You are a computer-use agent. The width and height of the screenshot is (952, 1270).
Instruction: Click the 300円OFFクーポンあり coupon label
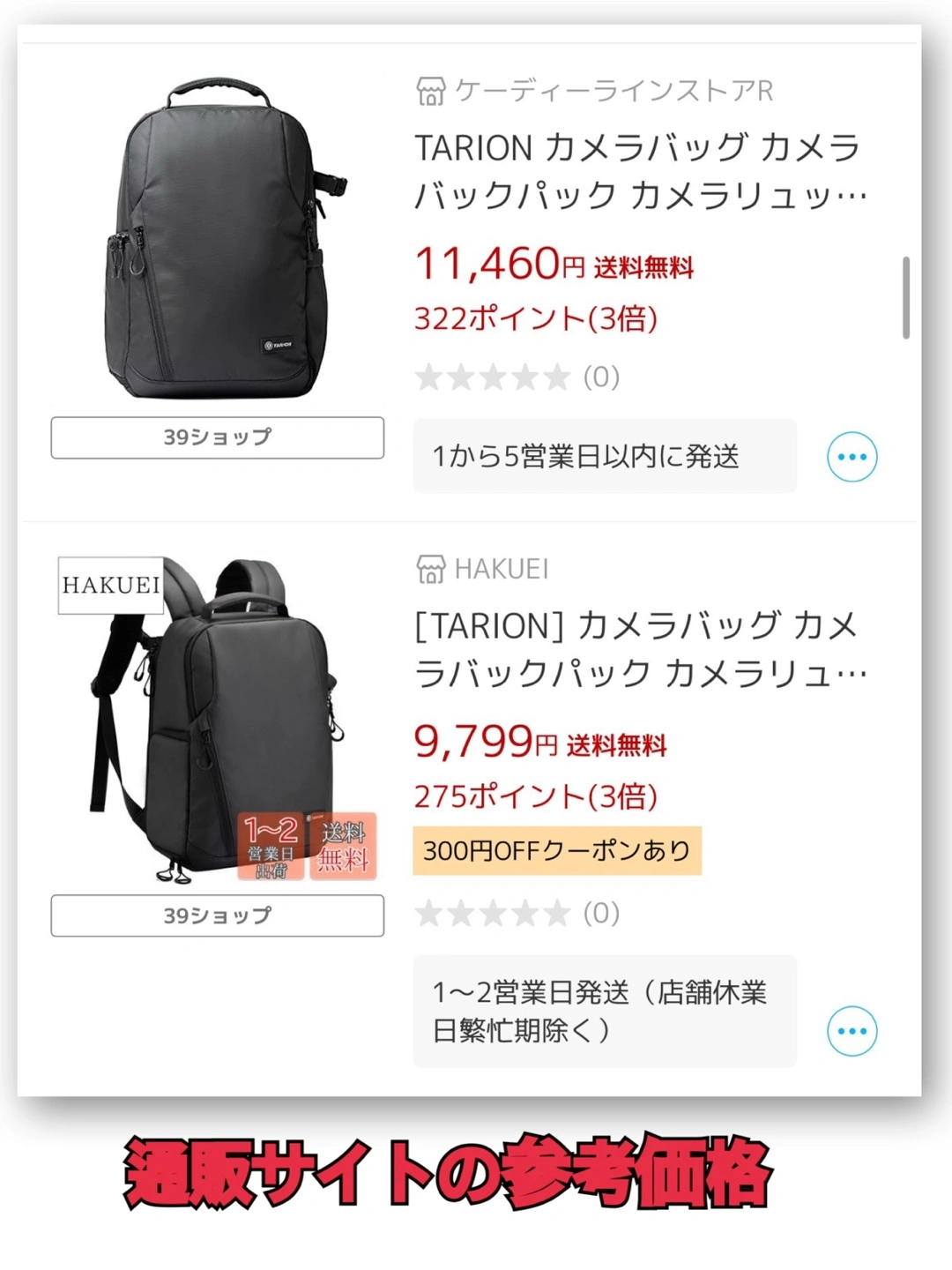pyautogui.click(x=557, y=851)
